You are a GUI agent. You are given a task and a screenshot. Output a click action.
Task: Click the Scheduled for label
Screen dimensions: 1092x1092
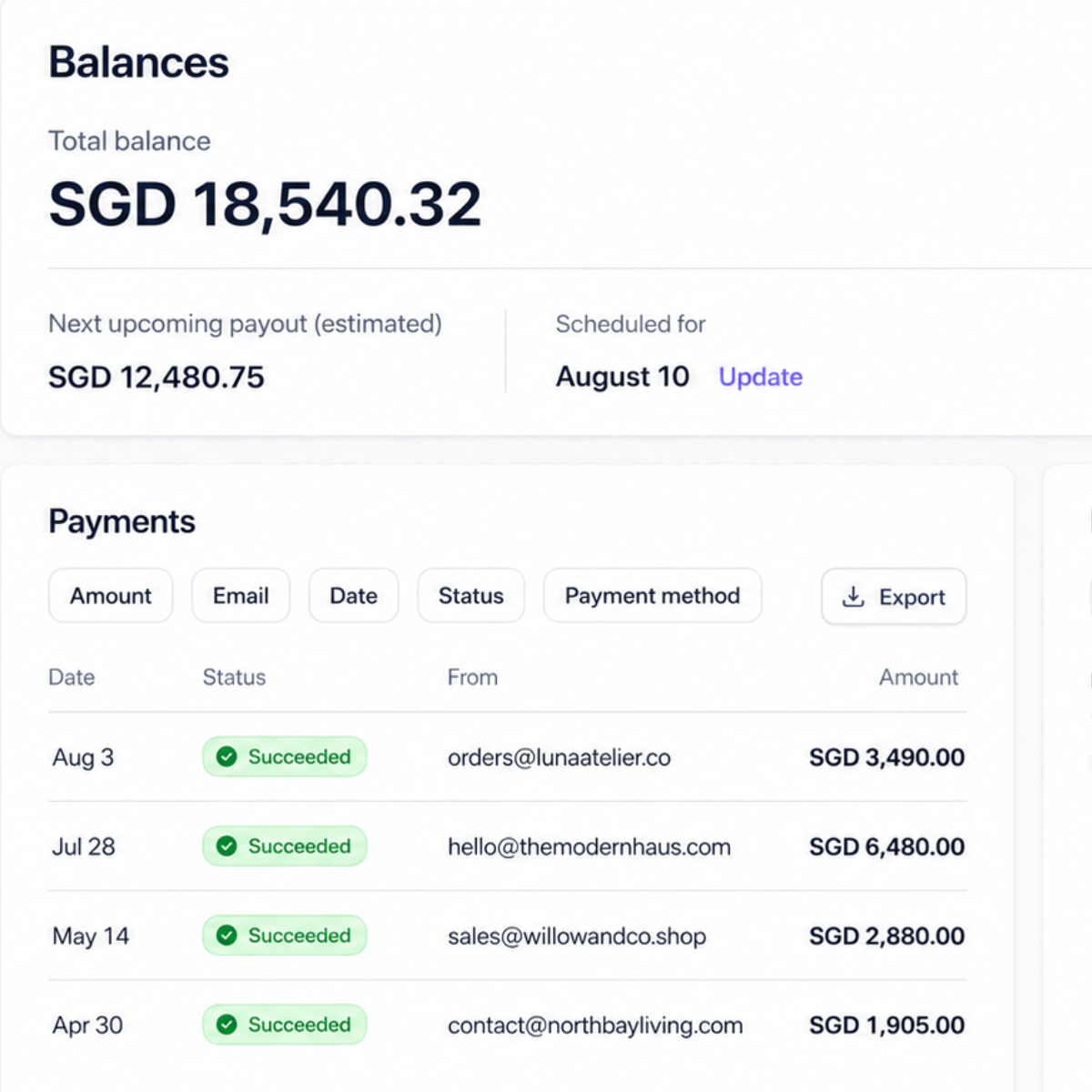click(x=631, y=324)
